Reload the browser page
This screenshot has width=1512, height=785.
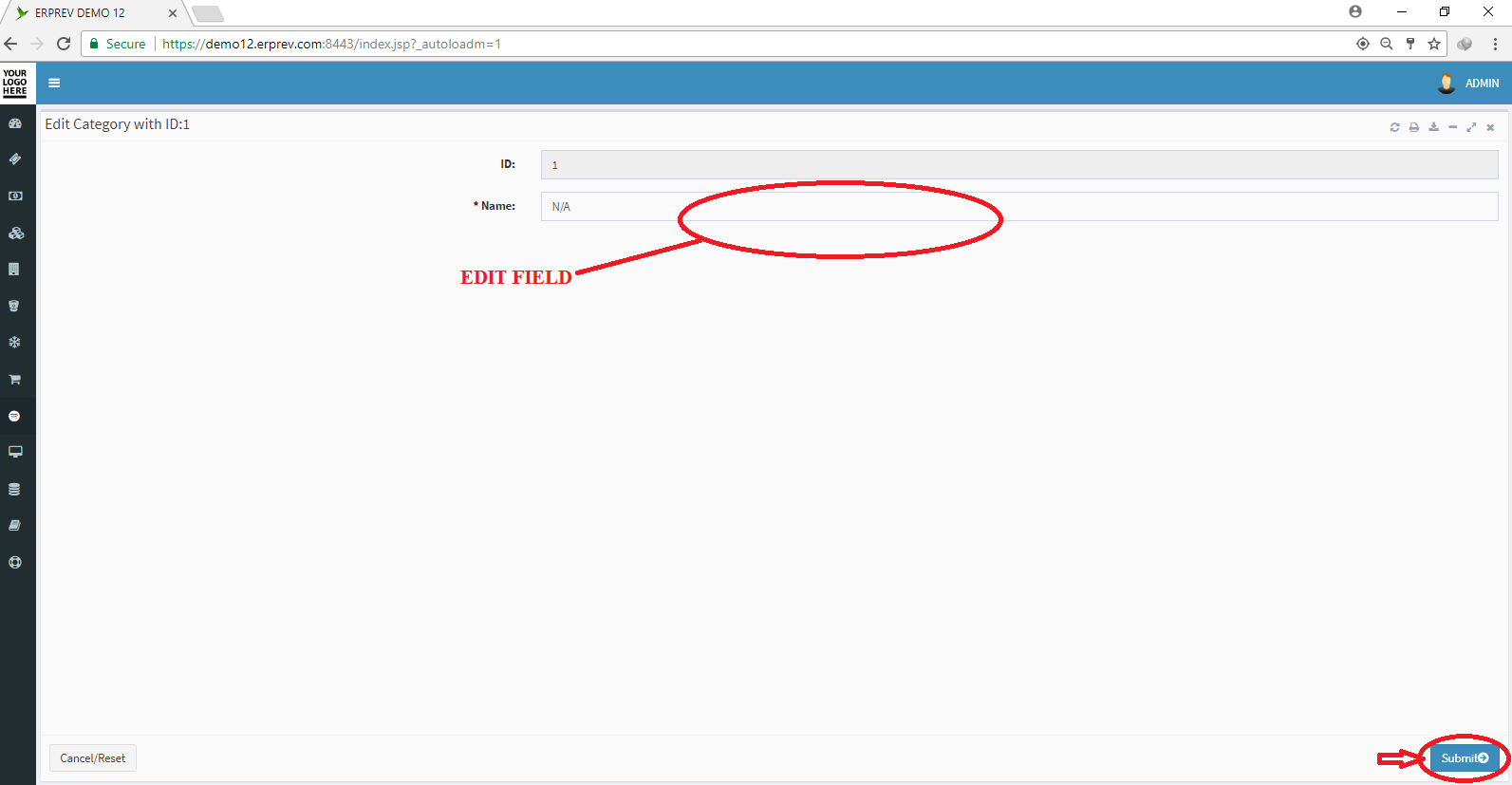64,44
